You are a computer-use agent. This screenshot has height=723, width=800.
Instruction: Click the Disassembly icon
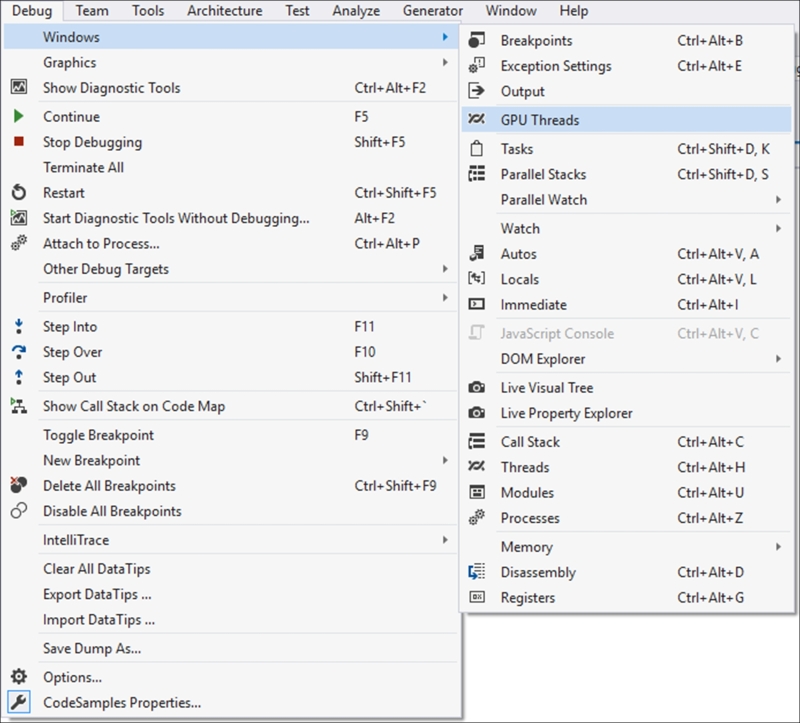pyautogui.click(x=477, y=572)
